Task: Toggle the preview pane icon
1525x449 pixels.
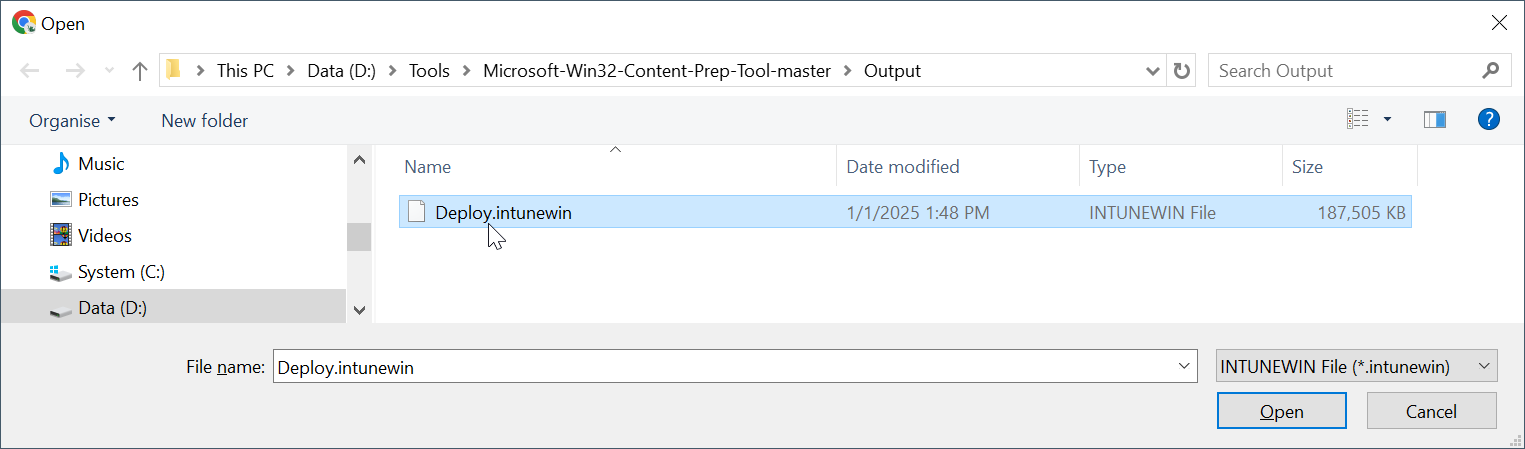Action: coord(1435,120)
